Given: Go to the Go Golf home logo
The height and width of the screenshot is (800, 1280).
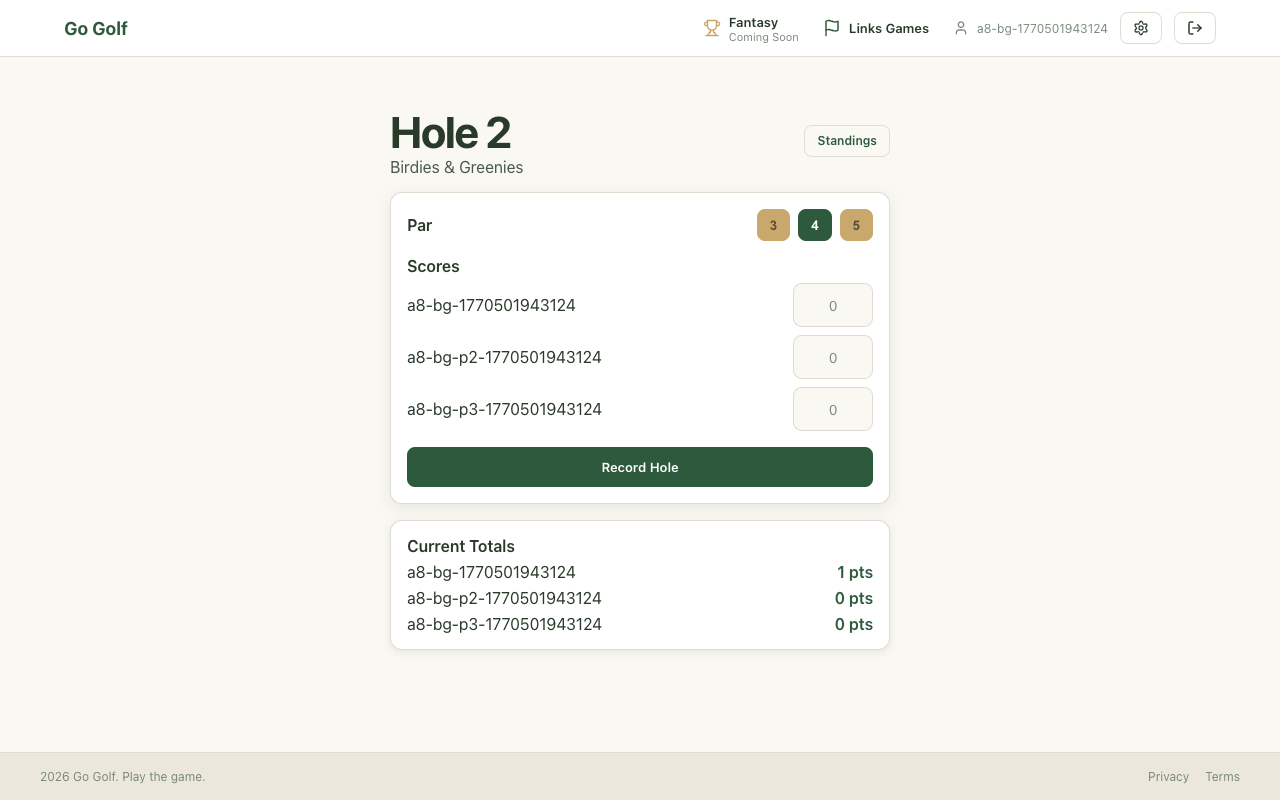Looking at the screenshot, I should pyautogui.click(x=96, y=29).
